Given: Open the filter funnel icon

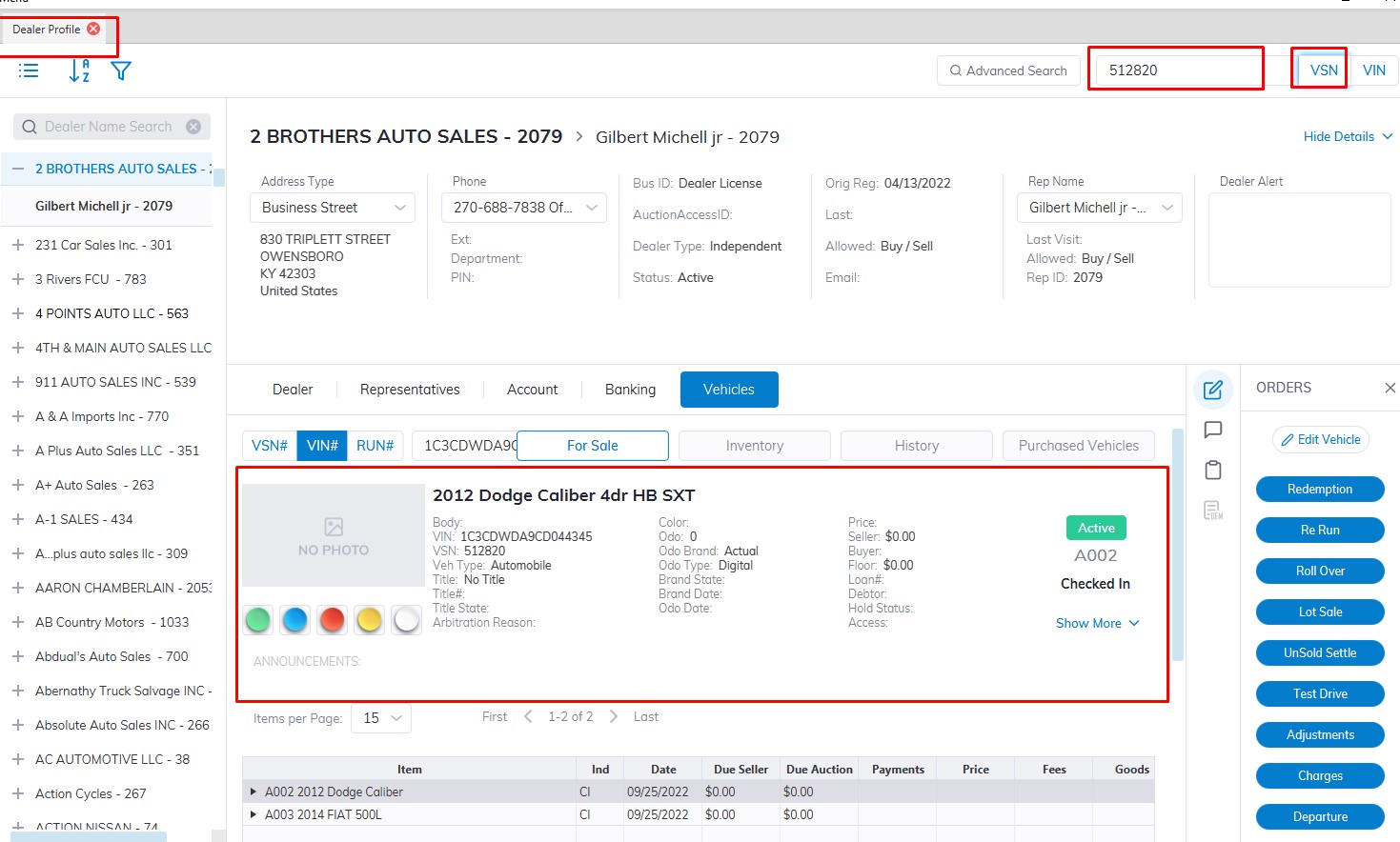Looking at the screenshot, I should [121, 70].
